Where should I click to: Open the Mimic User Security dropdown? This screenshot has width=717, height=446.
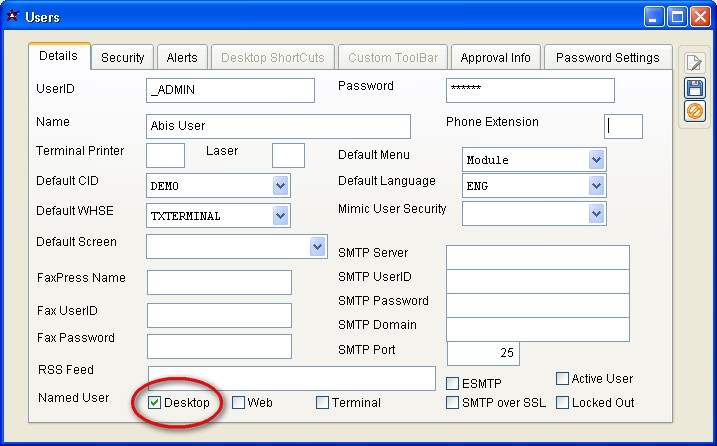tap(597, 213)
